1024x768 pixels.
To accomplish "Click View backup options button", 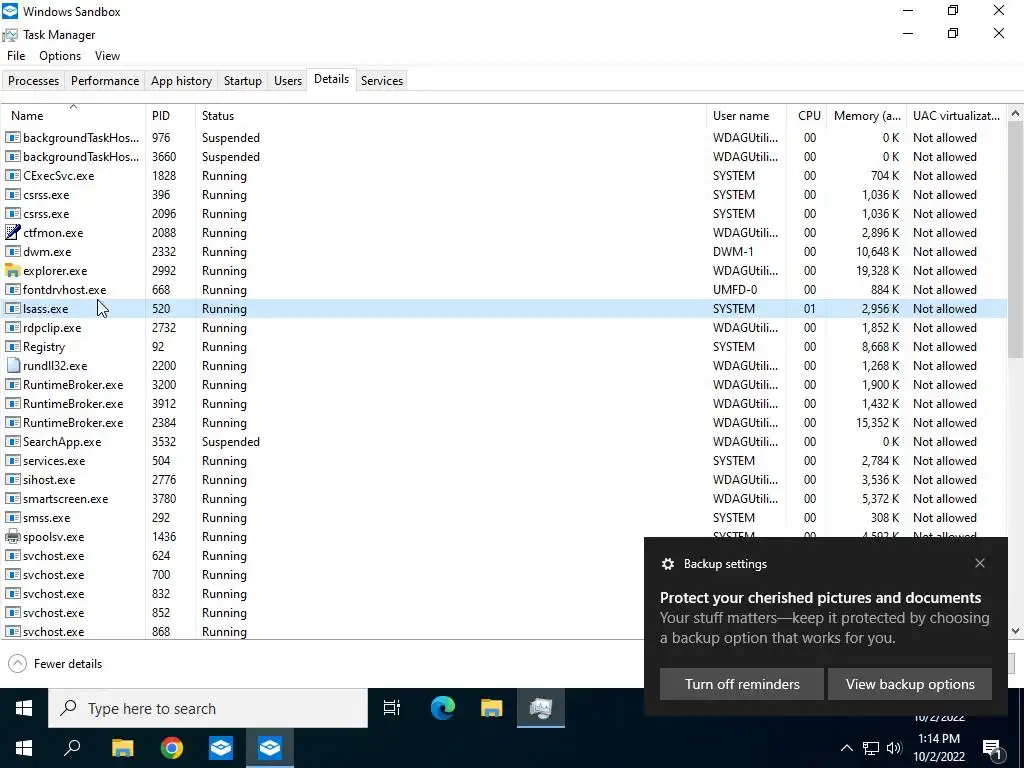I will pyautogui.click(x=910, y=684).
